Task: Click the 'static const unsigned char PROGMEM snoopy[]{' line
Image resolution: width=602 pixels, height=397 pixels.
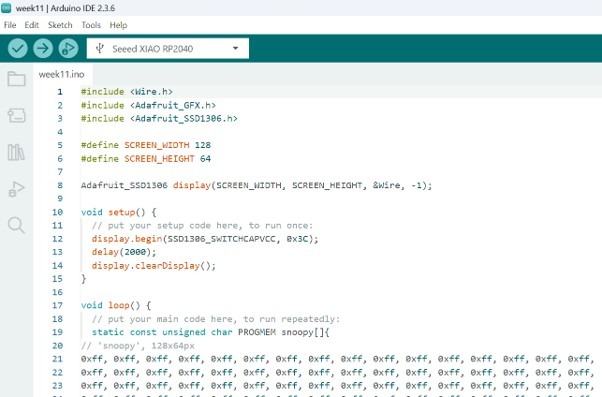Action: click(210, 332)
